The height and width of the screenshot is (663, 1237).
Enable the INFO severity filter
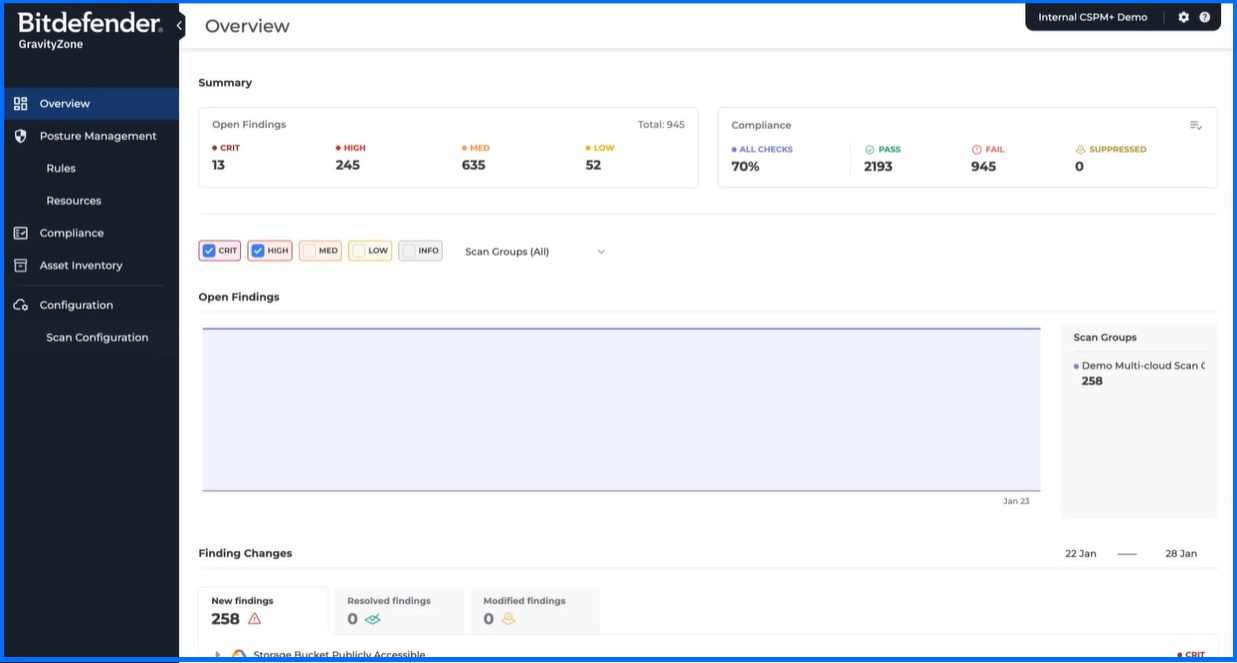coord(408,251)
